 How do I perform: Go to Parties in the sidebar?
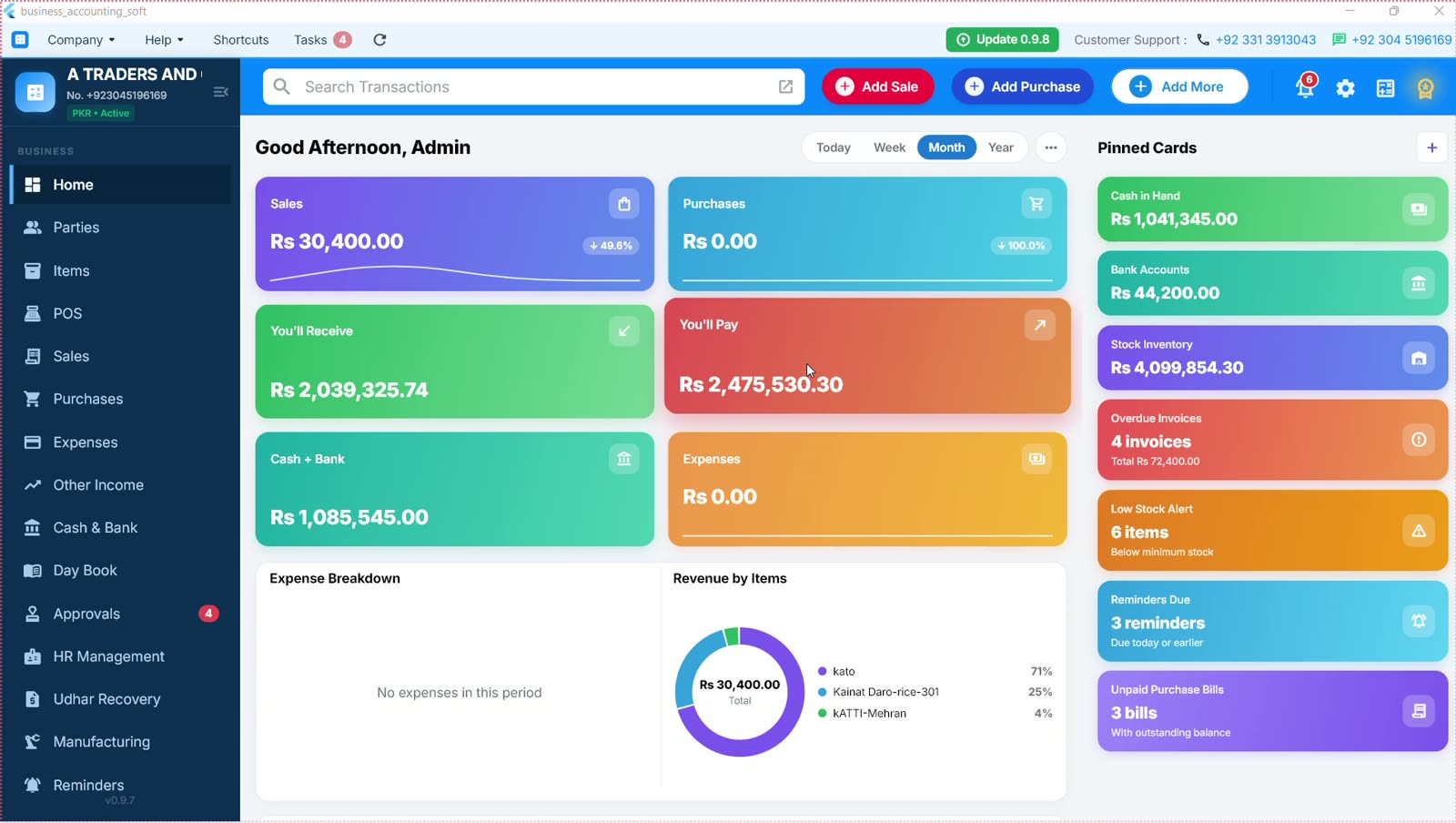point(120,228)
